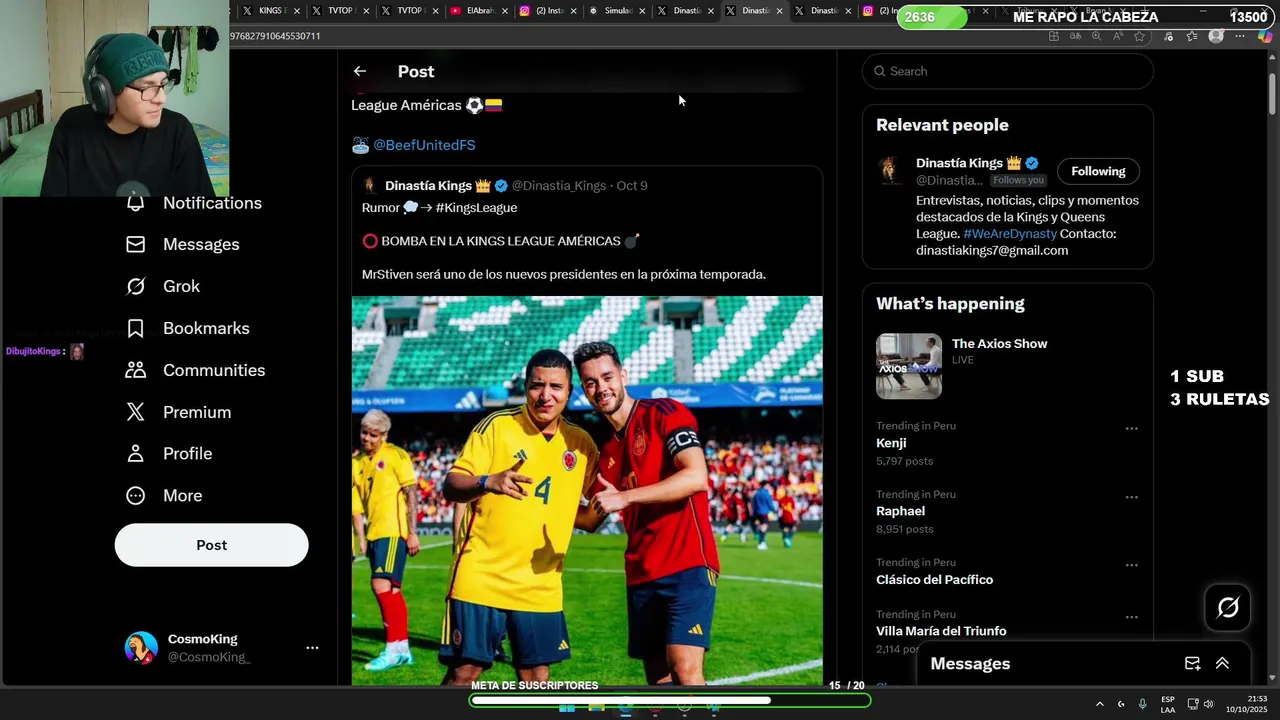This screenshot has height=720, width=1280.
Task: Open Grok from the sidebar
Action: (x=163, y=286)
